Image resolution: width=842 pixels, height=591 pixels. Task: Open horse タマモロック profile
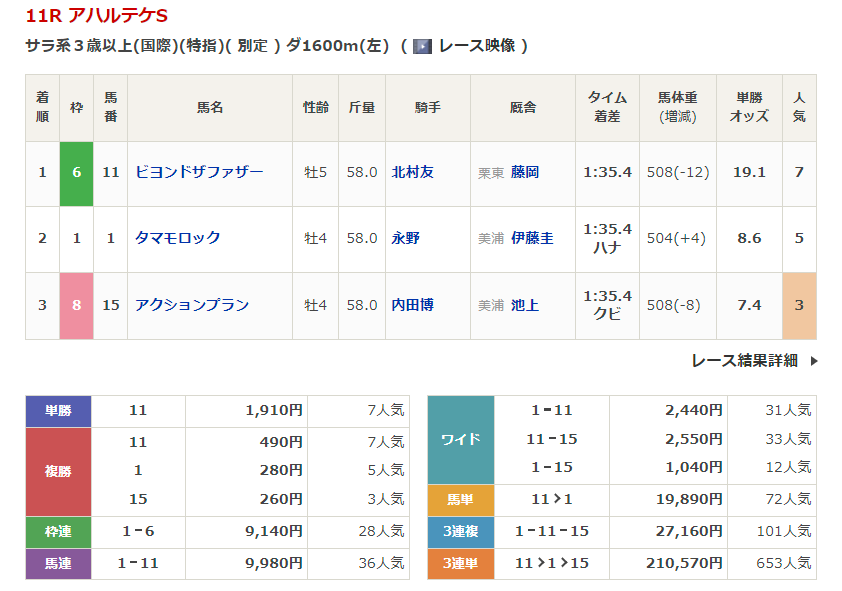[178, 238]
